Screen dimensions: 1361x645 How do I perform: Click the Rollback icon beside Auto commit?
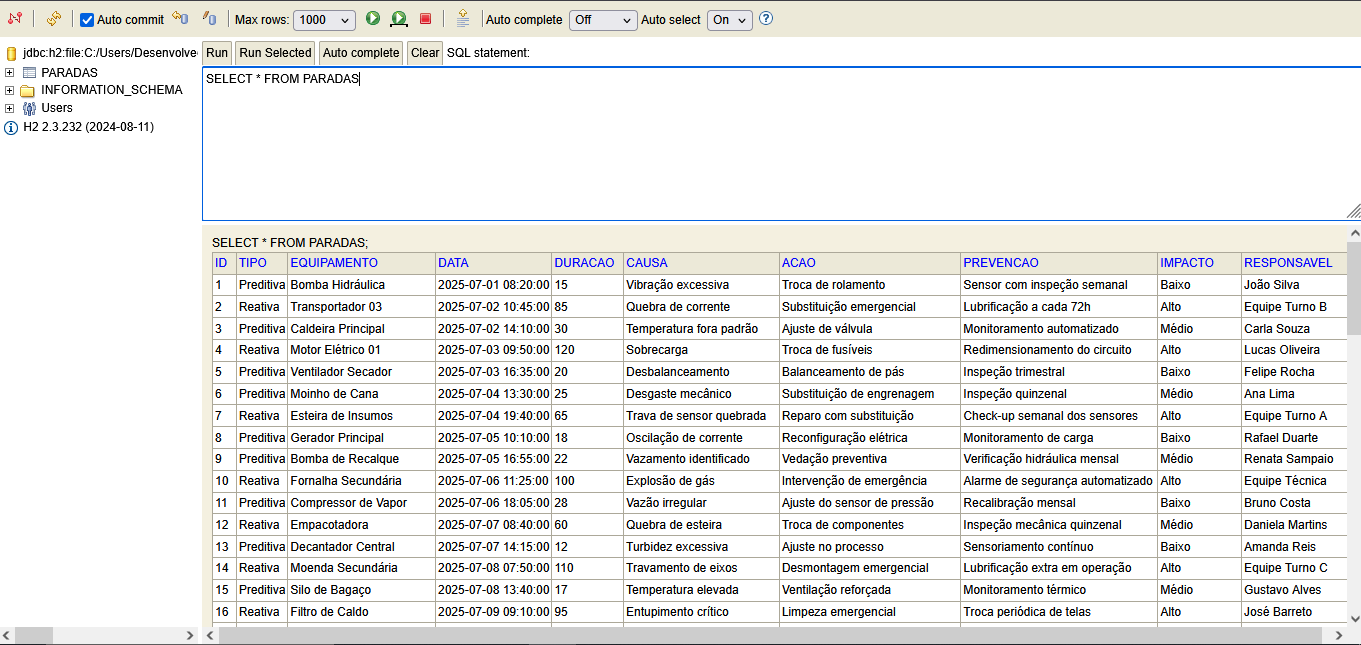[180, 19]
